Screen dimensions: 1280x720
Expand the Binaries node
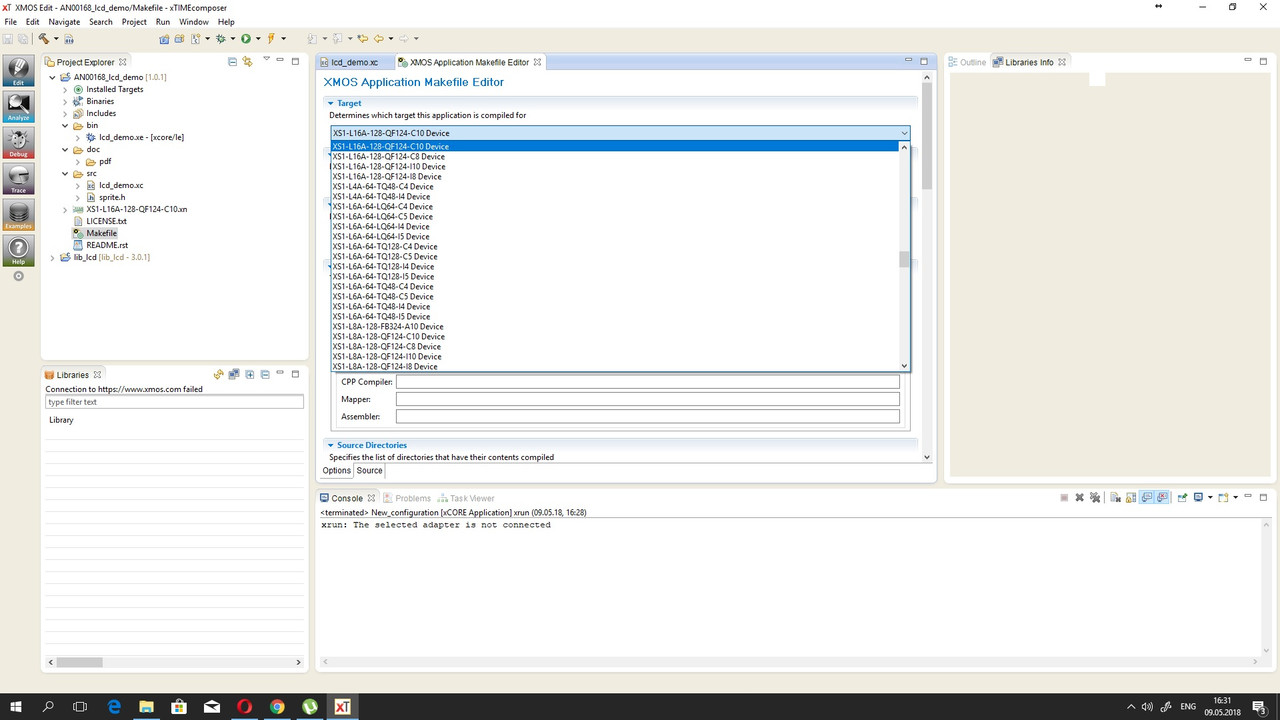click(x=65, y=101)
